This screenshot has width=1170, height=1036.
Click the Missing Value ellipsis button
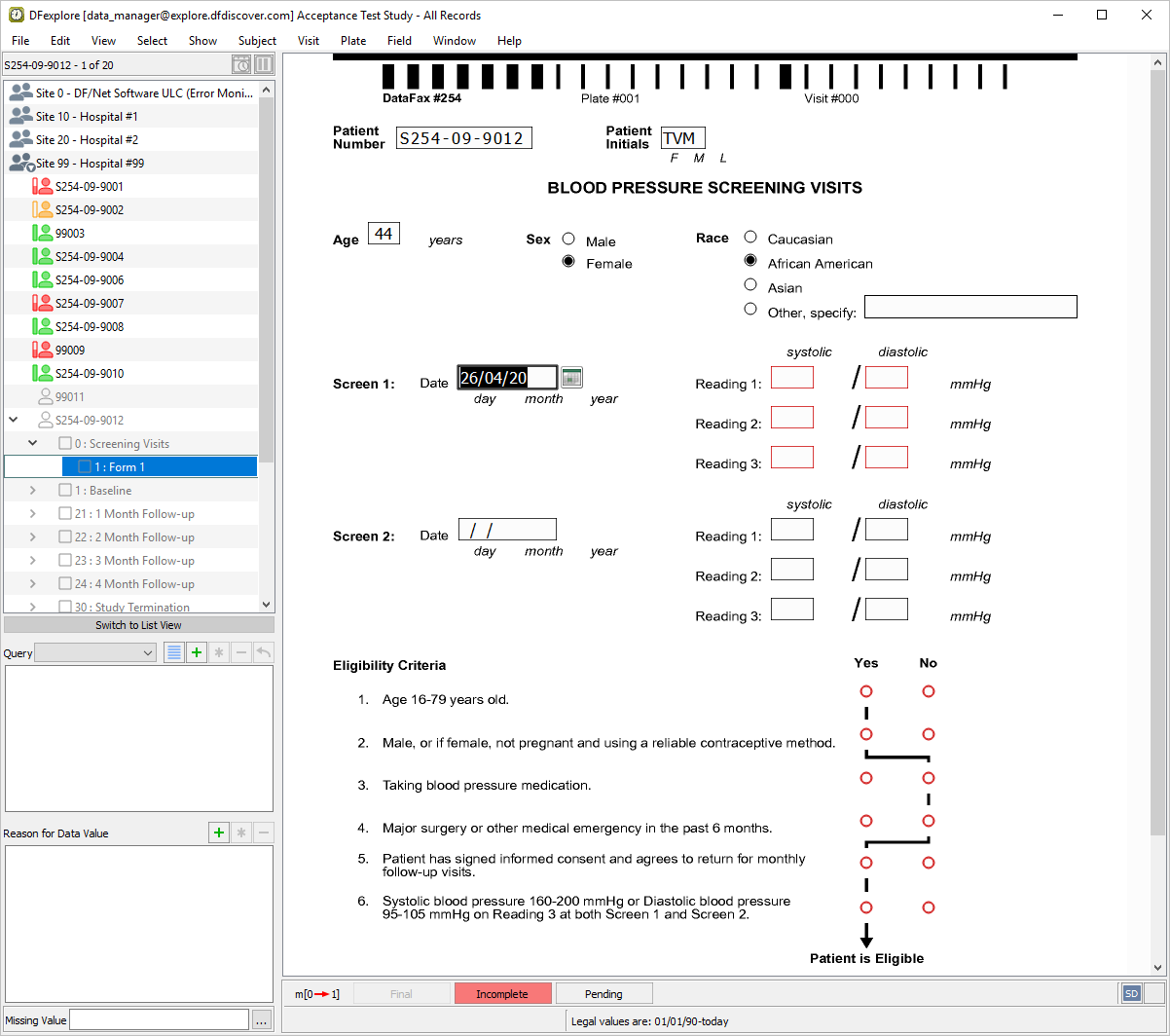pos(261,1019)
